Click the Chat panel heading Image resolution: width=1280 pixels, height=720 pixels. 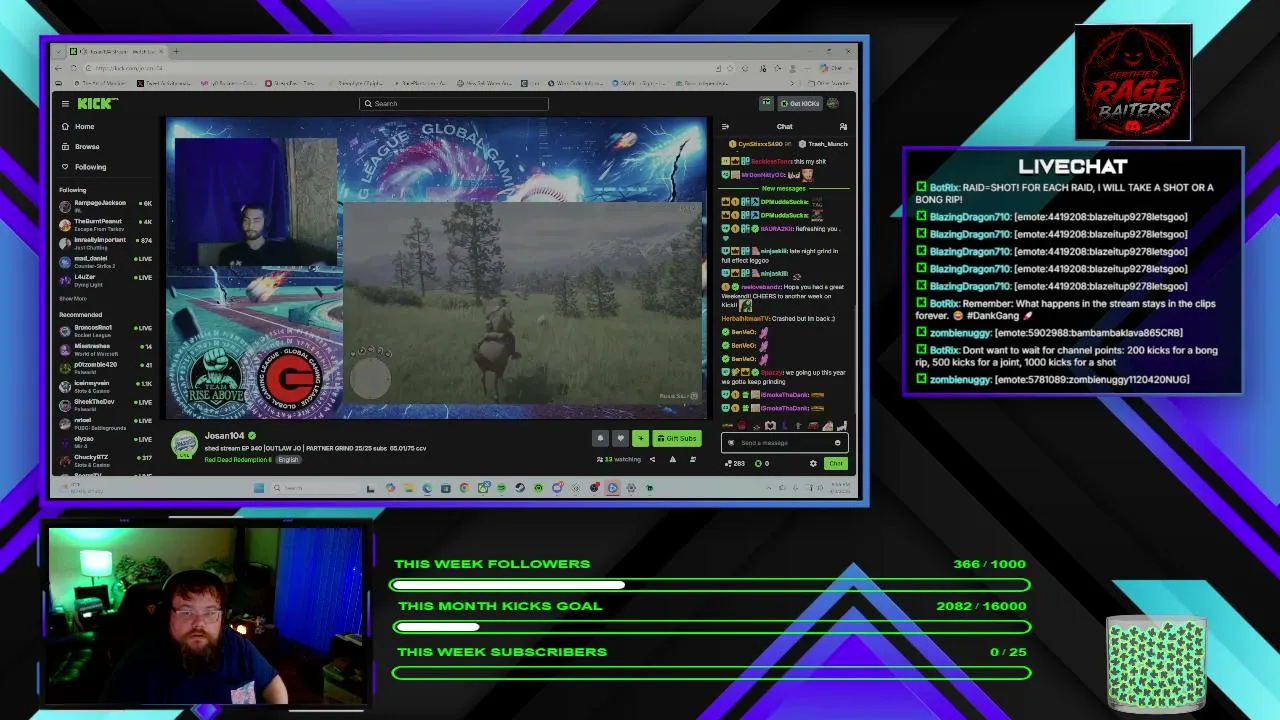coord(785,127)
